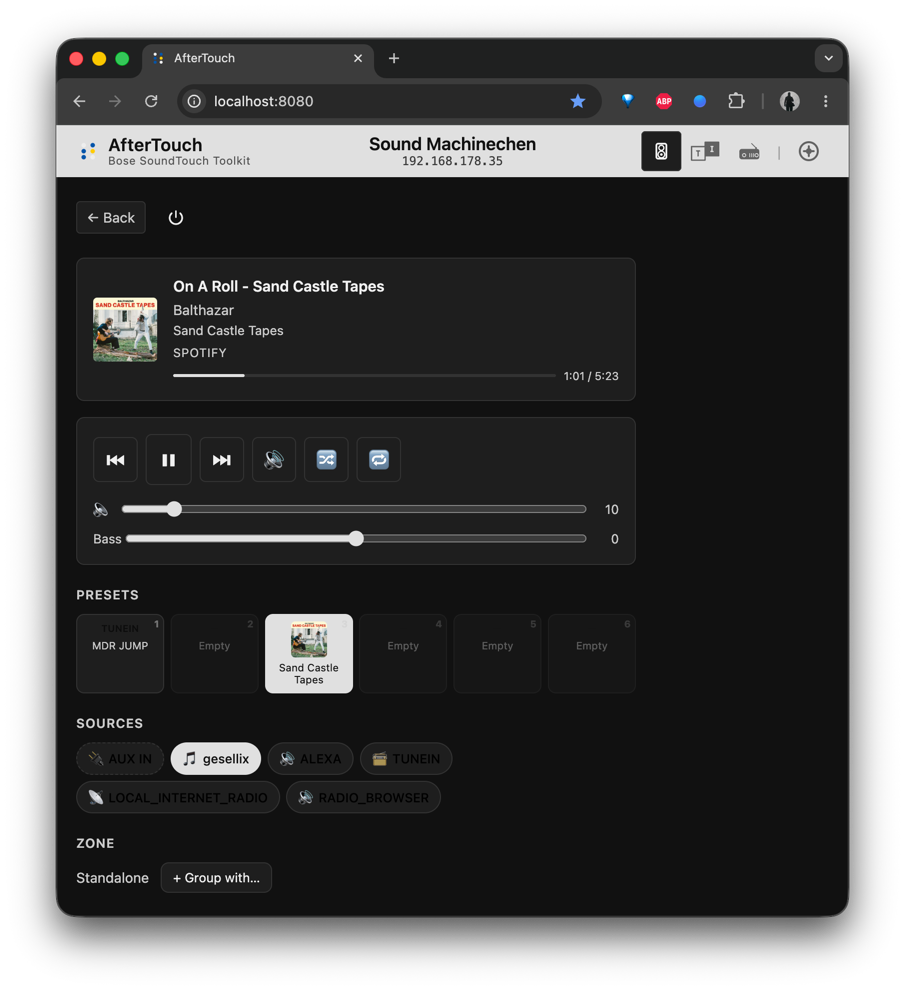Switch source to AUX IN

coord(120,758)
